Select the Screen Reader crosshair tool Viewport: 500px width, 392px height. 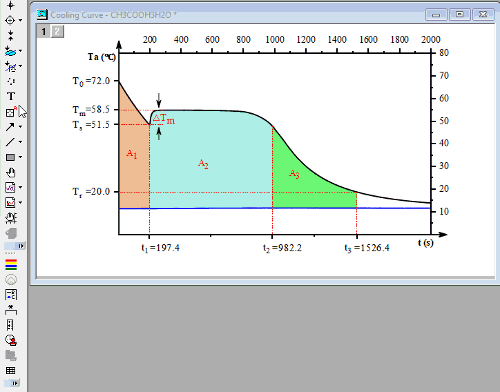(x=10, y=5)
